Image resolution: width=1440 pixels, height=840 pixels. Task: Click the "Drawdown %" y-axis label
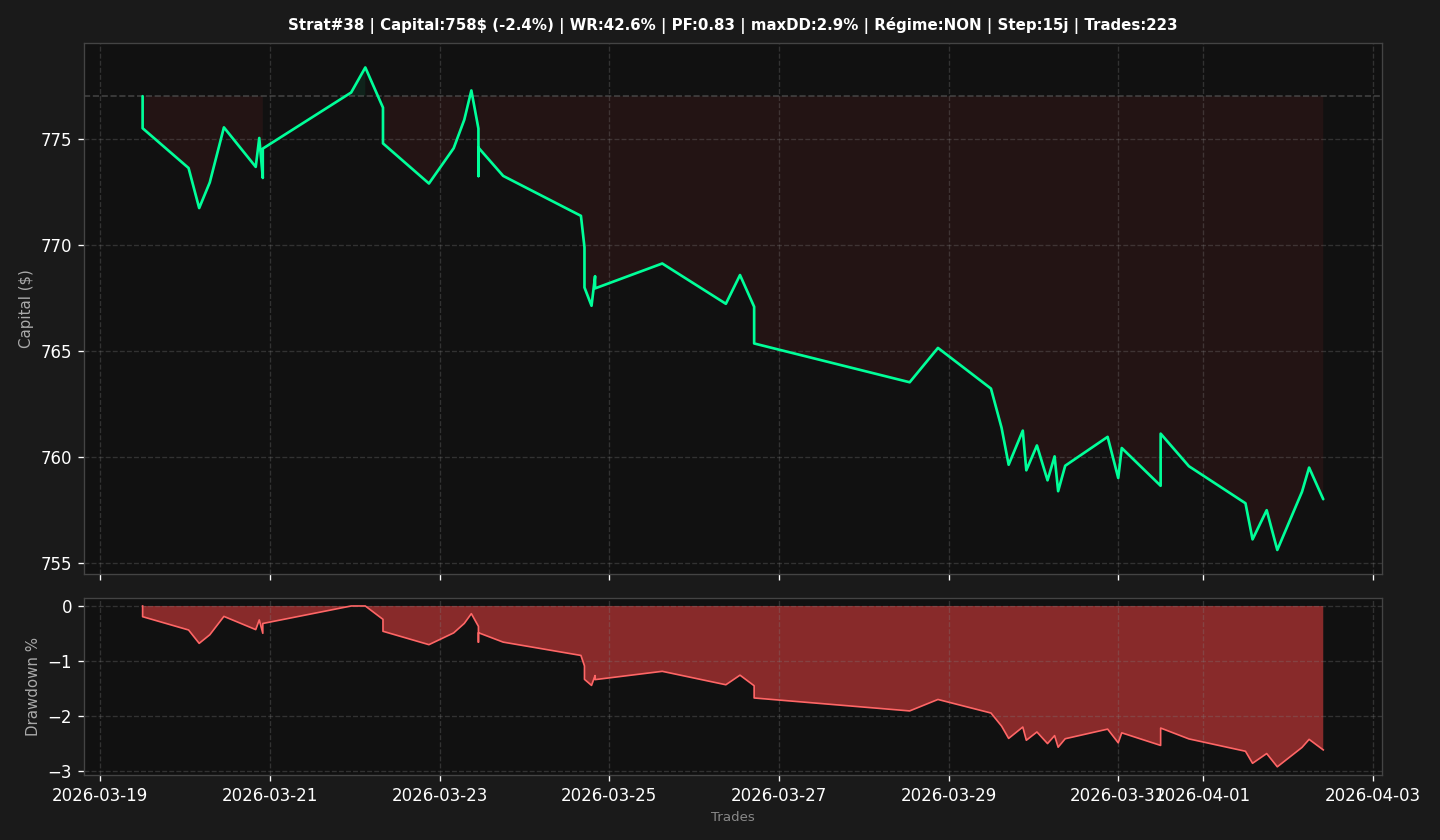pos(32,687)
